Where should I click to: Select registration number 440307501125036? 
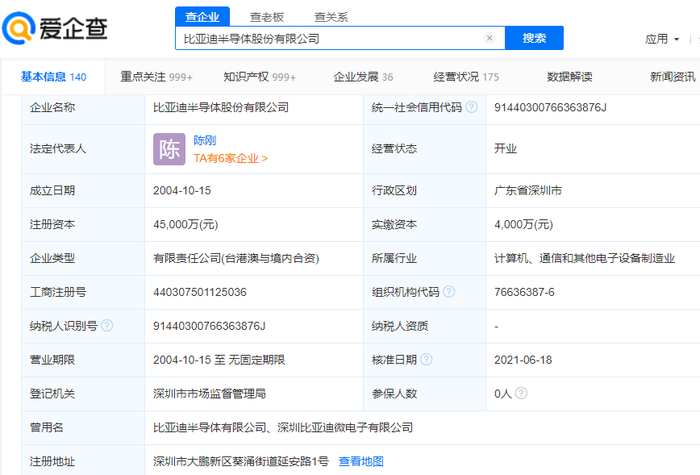(200, 292)
